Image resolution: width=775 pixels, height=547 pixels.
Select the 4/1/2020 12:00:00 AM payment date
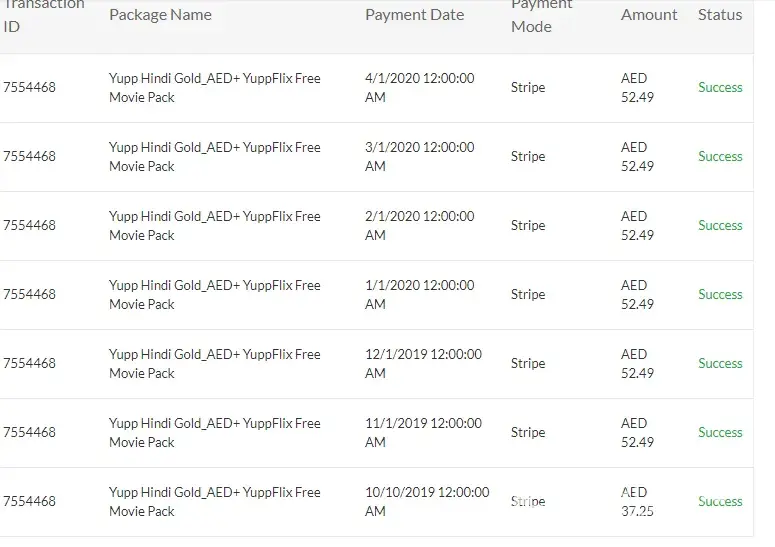[420, 88]
